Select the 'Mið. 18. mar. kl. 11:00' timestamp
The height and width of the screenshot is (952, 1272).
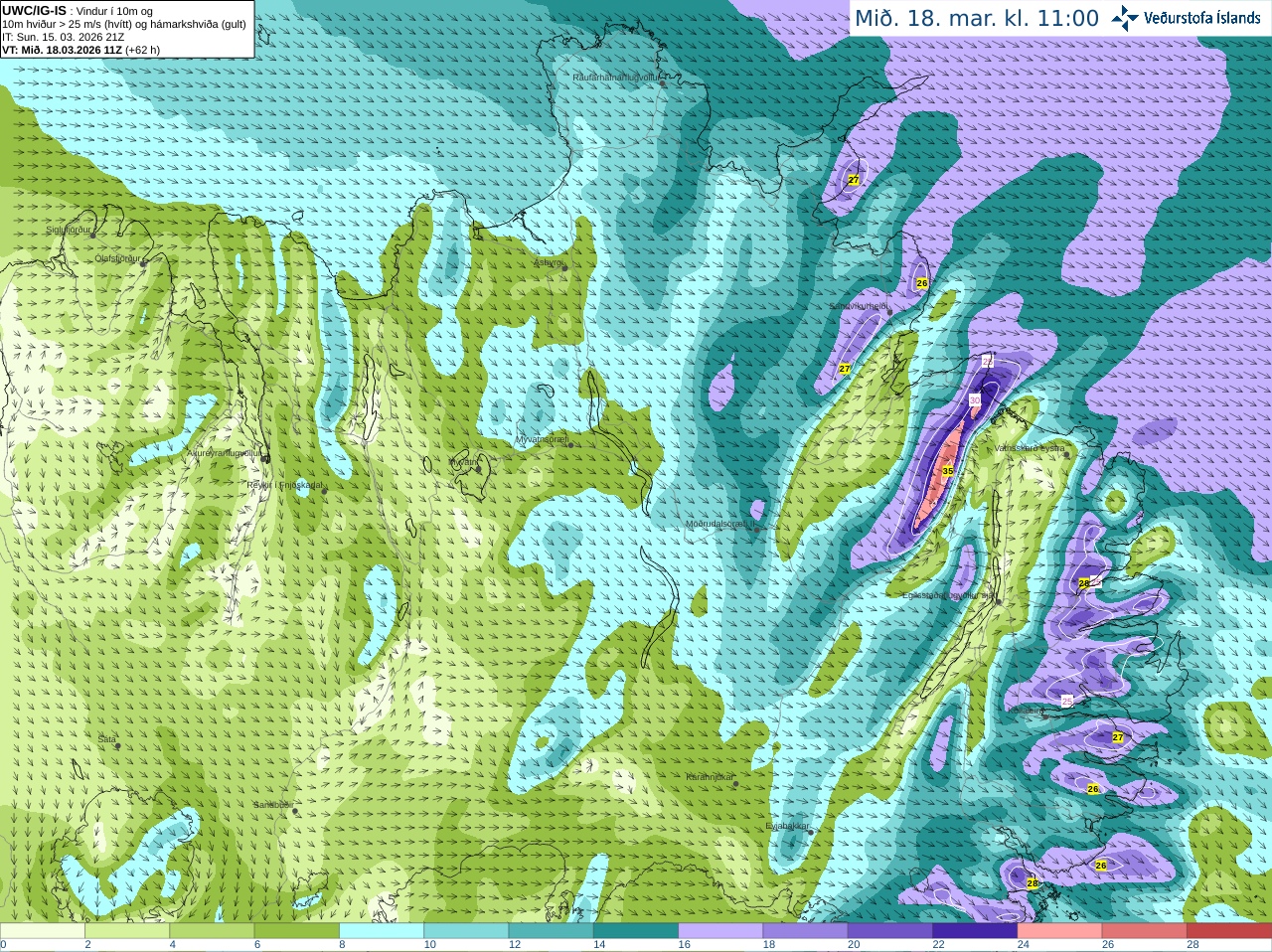pyautogui.click(x=977, y=18)
